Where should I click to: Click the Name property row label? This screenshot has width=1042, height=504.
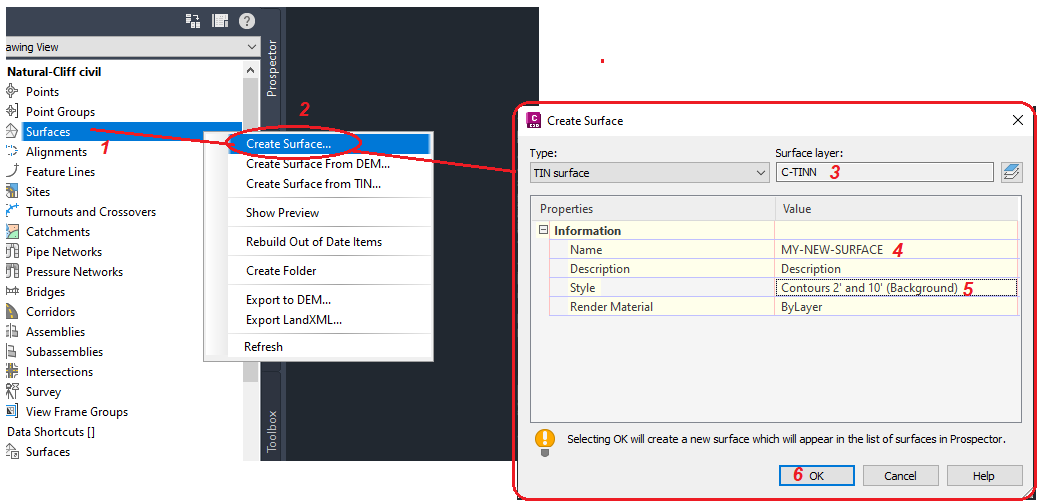pos(585,250)
